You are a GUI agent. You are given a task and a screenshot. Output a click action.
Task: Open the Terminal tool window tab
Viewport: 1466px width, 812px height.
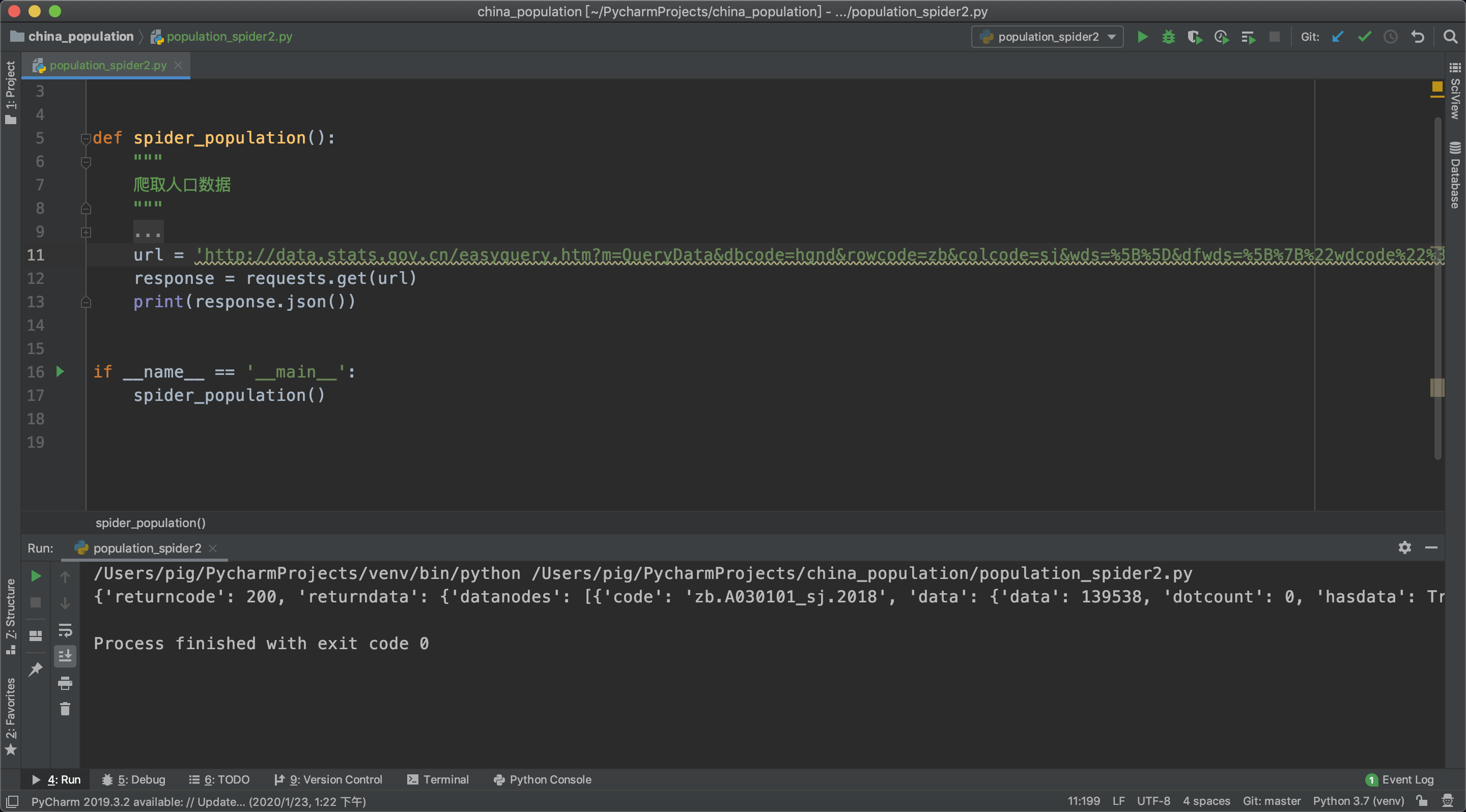click(x=438, y=779)
